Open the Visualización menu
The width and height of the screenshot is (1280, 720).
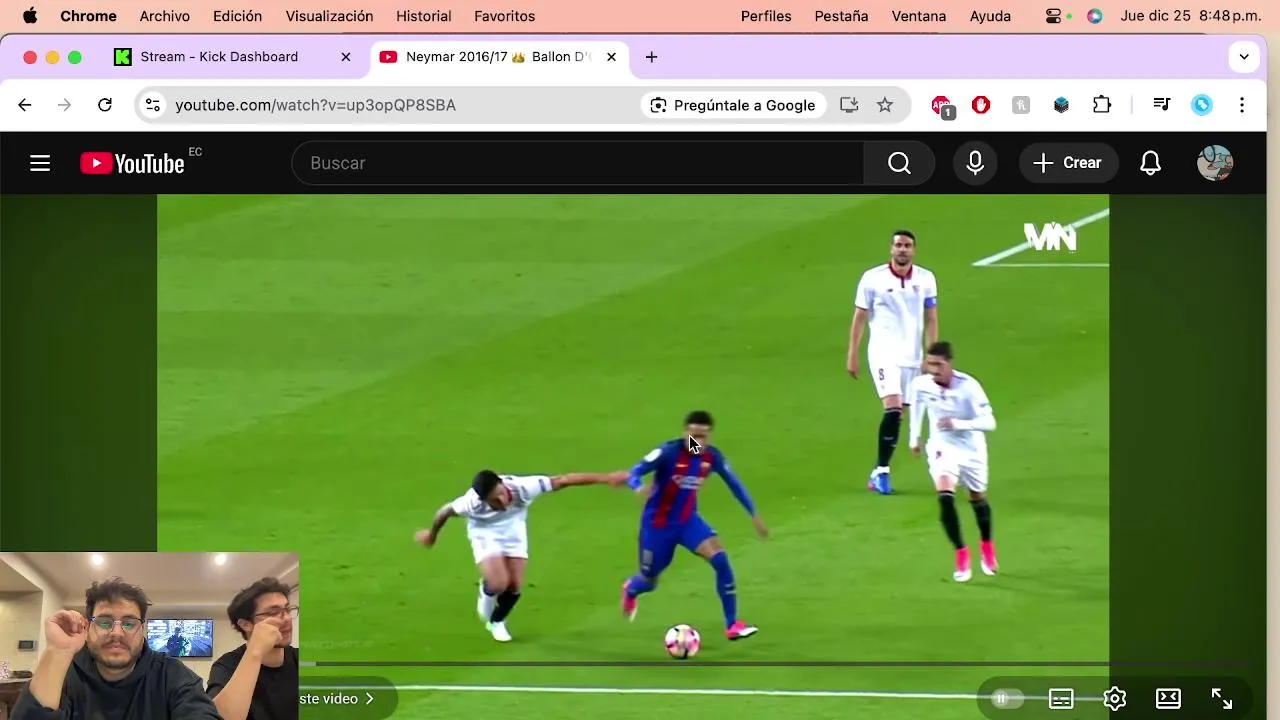click(329, 16)
